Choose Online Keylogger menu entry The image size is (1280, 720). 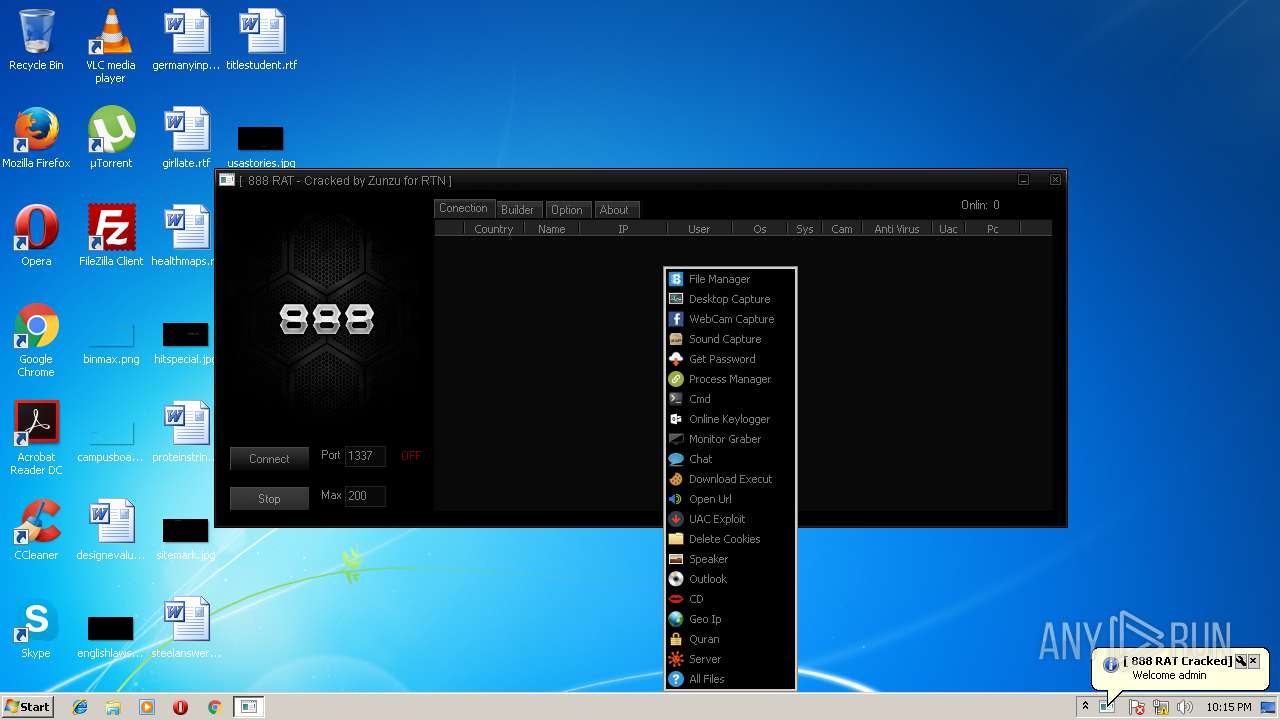(730, 419)
